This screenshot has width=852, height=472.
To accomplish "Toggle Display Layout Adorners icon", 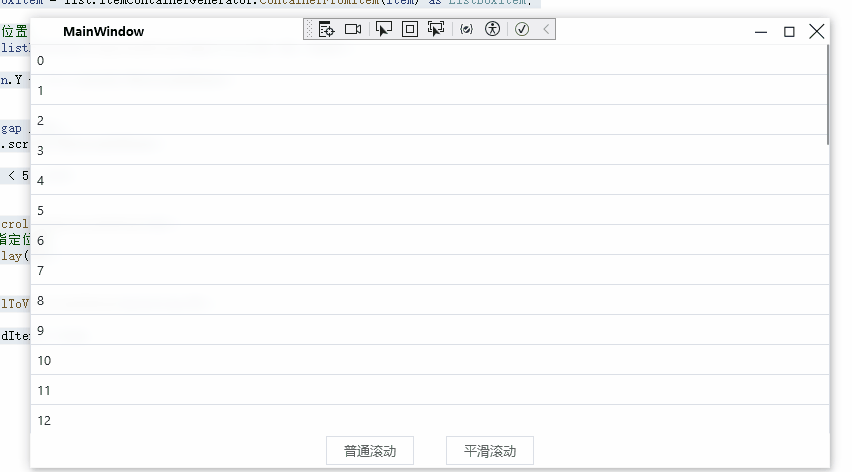I will click(410, 29).
